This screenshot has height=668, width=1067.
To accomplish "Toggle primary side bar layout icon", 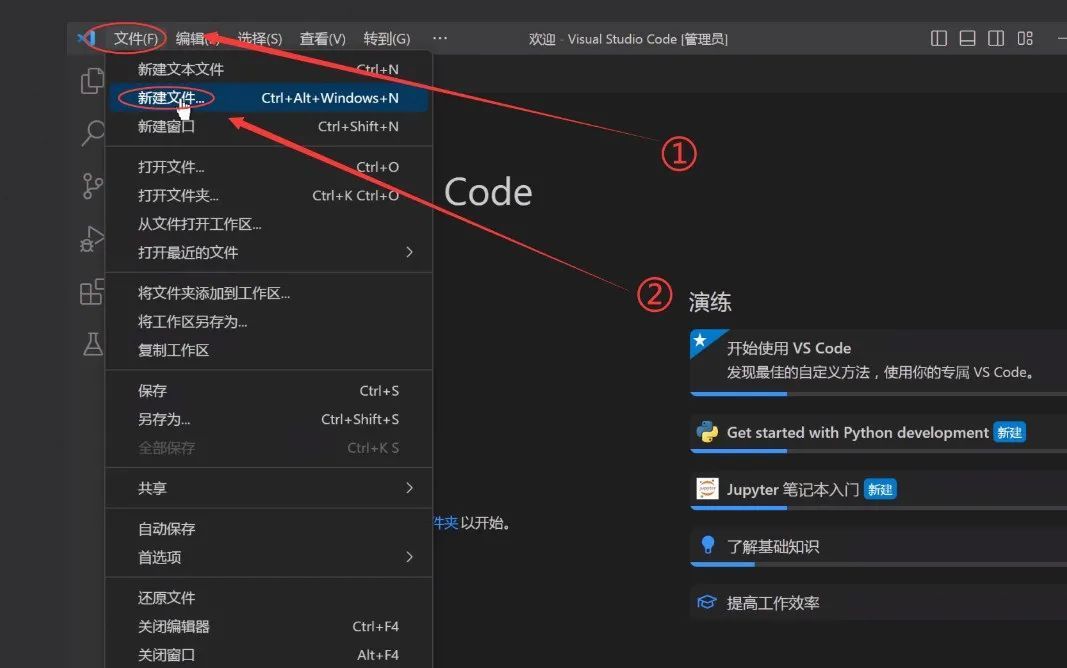I will pos(938,38).
